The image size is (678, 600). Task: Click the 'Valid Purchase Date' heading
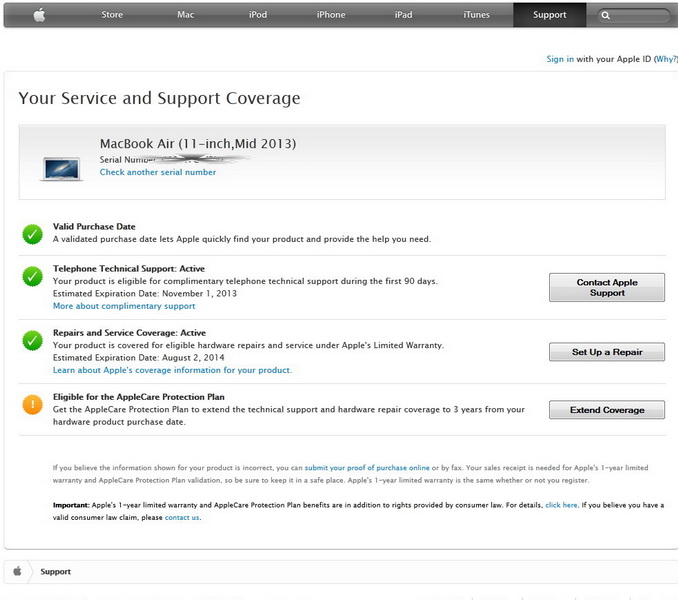point(94,227)
